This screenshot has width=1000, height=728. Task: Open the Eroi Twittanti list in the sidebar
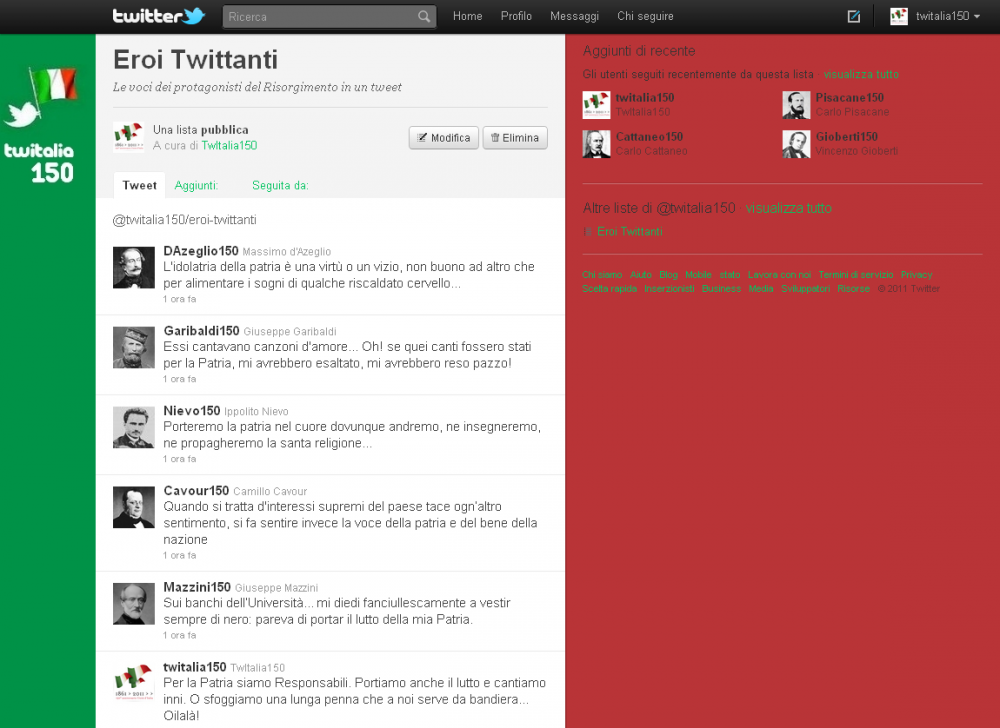(629, 231)
